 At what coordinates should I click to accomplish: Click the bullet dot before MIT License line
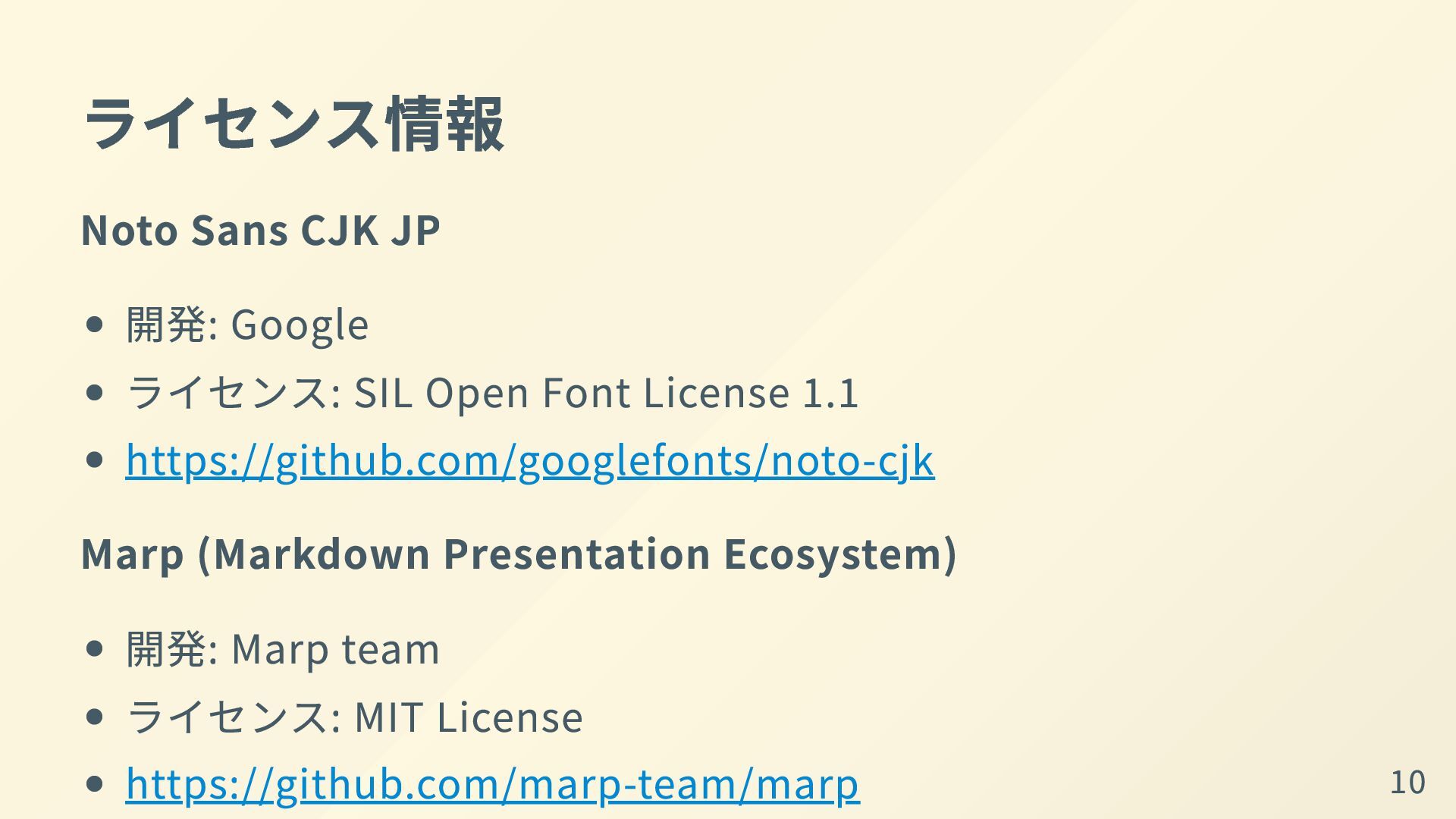pyautogui.click(x=95, y=717)
